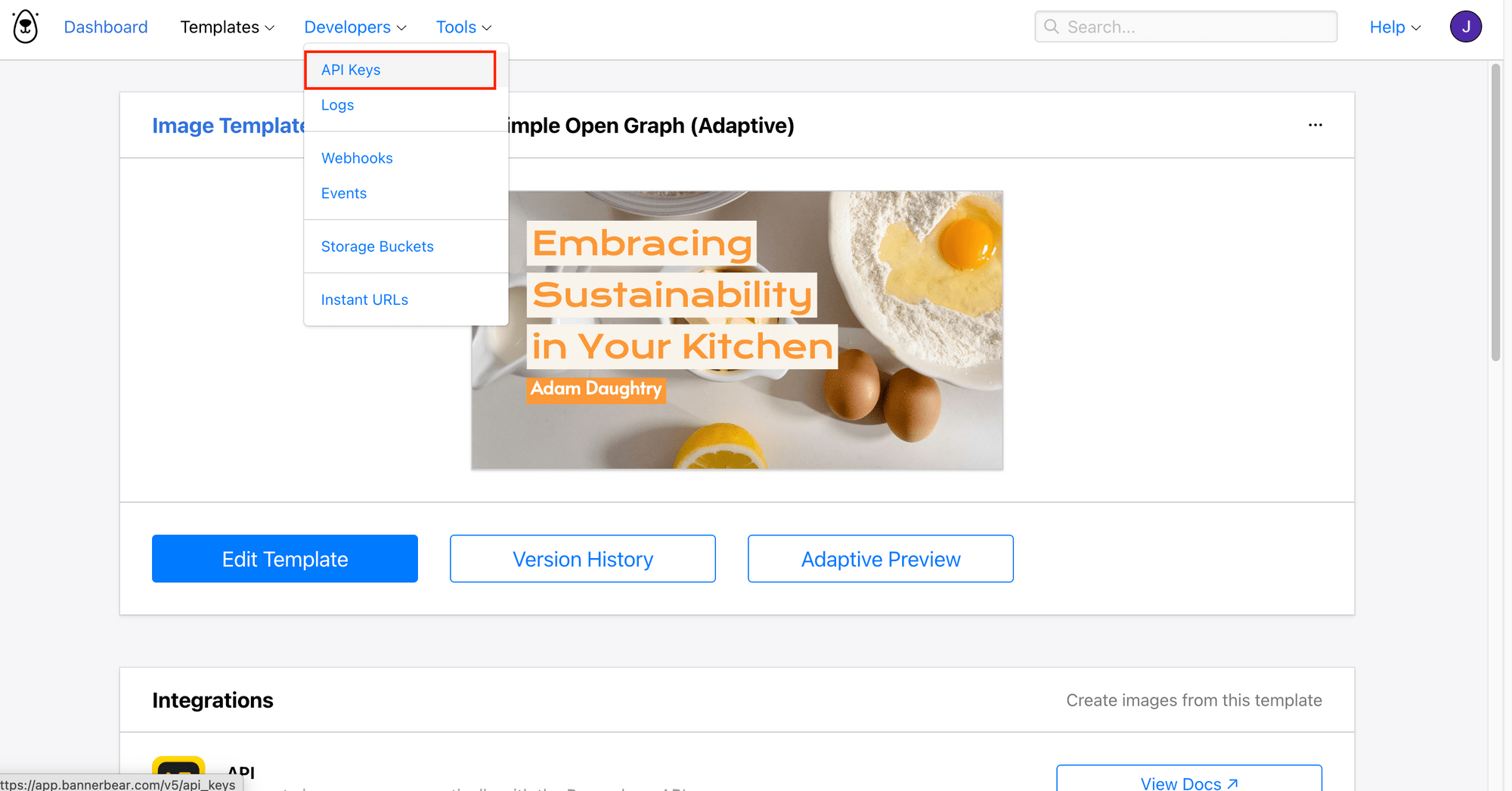Image resolution: width=1512 pixels, height=791 pixels.
Task: Open the Help dropdown
Action: (1396, 27)
